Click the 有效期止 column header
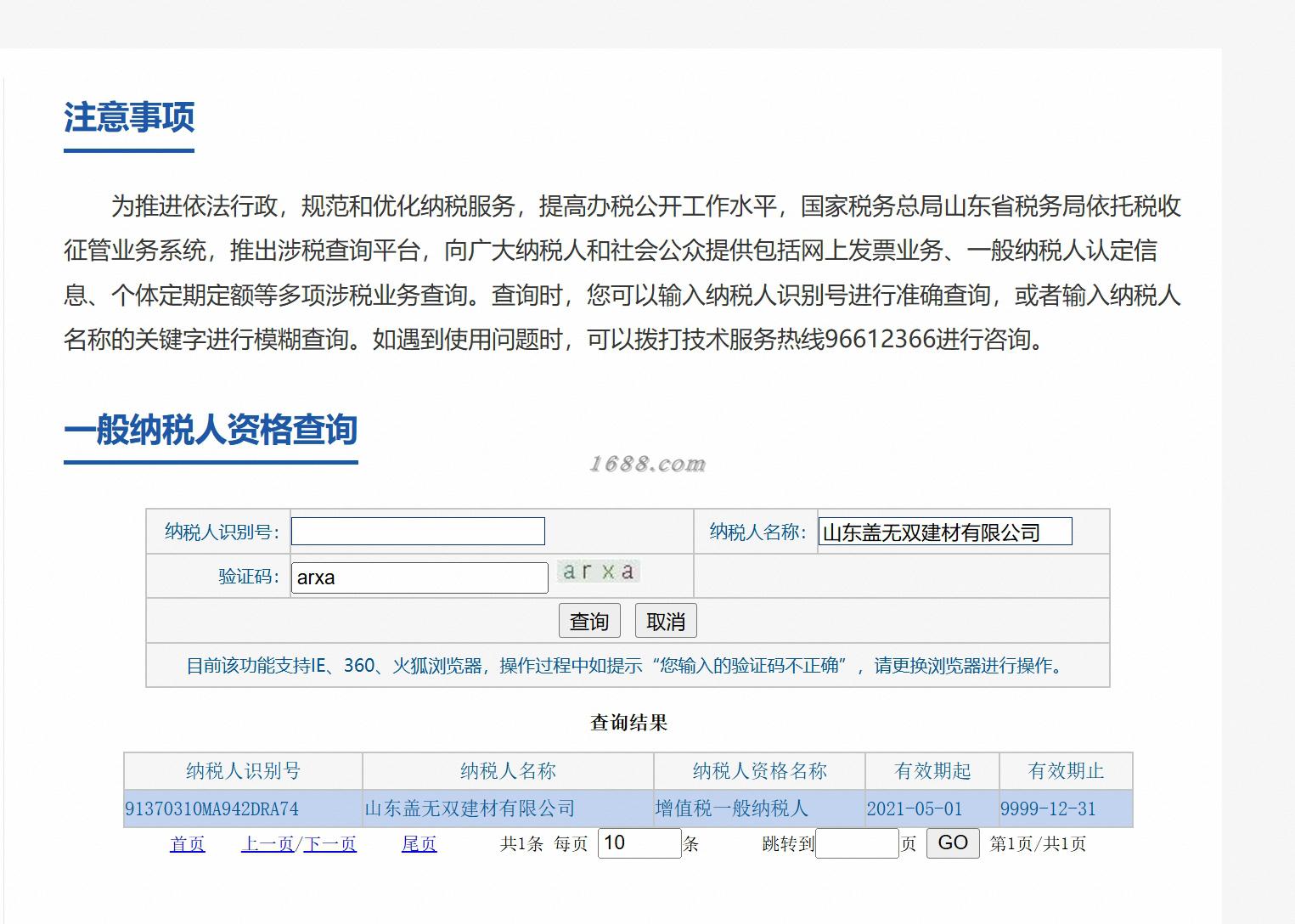This screenshot has width=1295, height=924. pyautogui.click(x=1066, y=771)
